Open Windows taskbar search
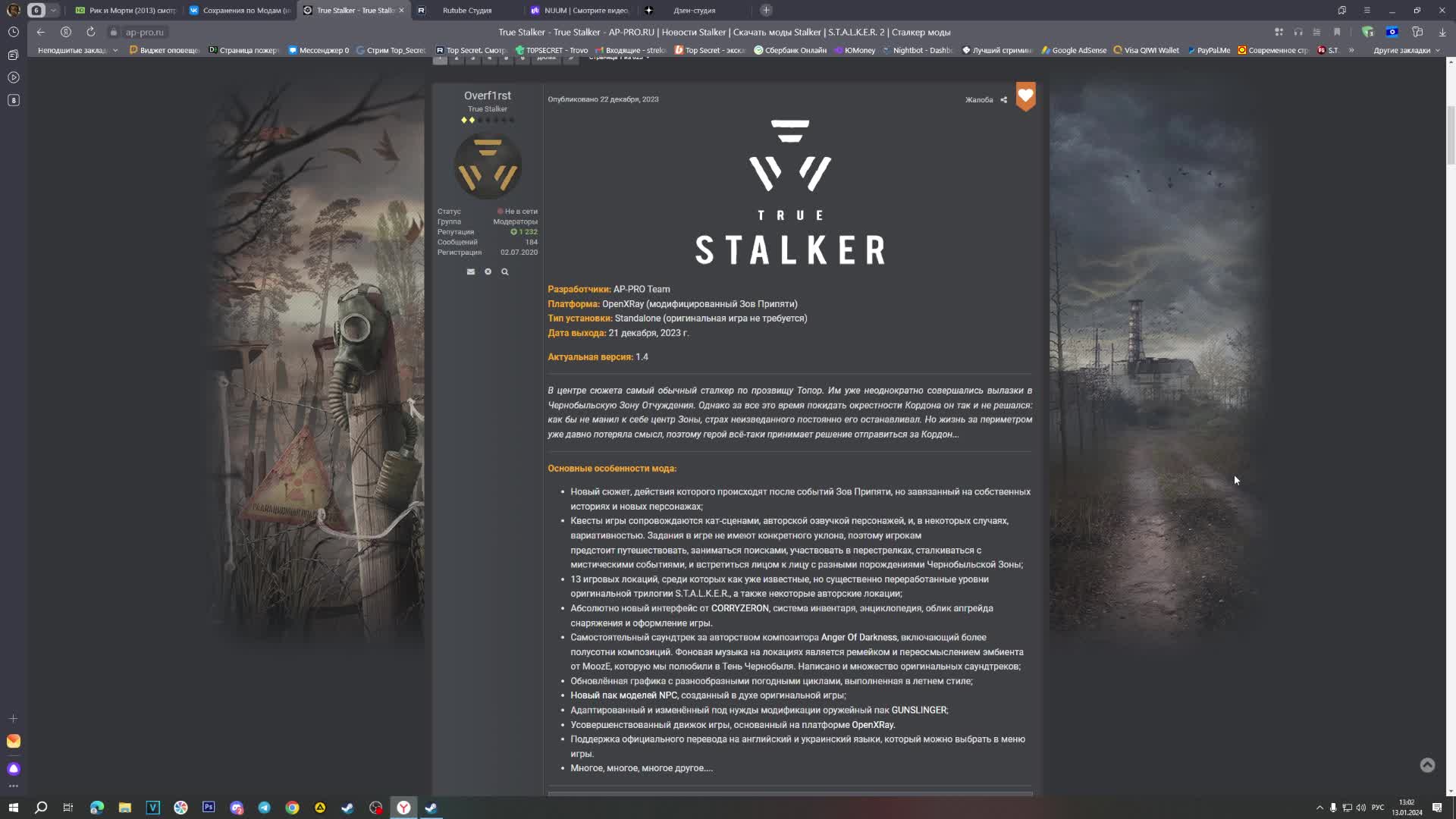The image size is (1456, 819). pos(41,808)
